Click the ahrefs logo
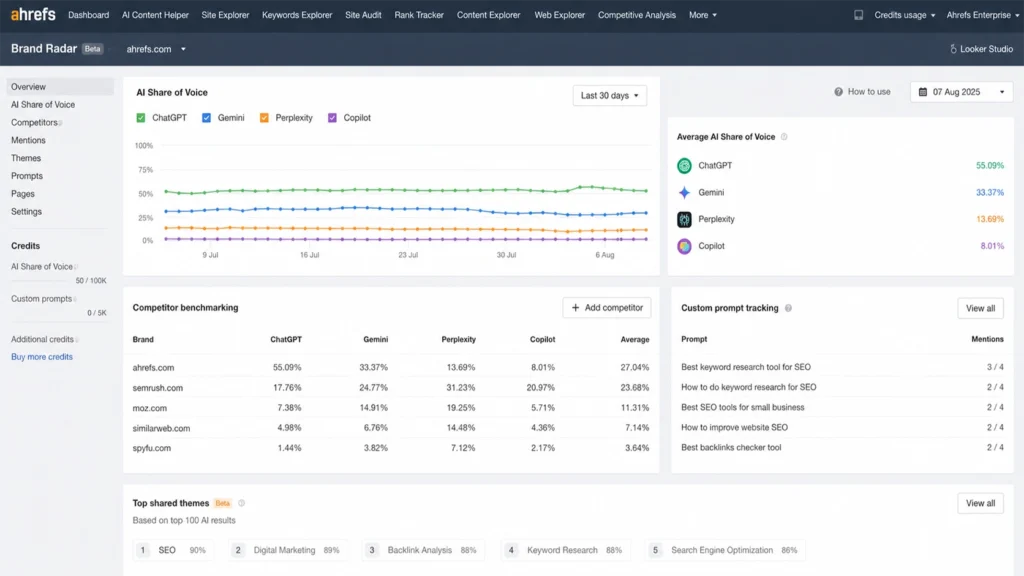 point(33,14)
